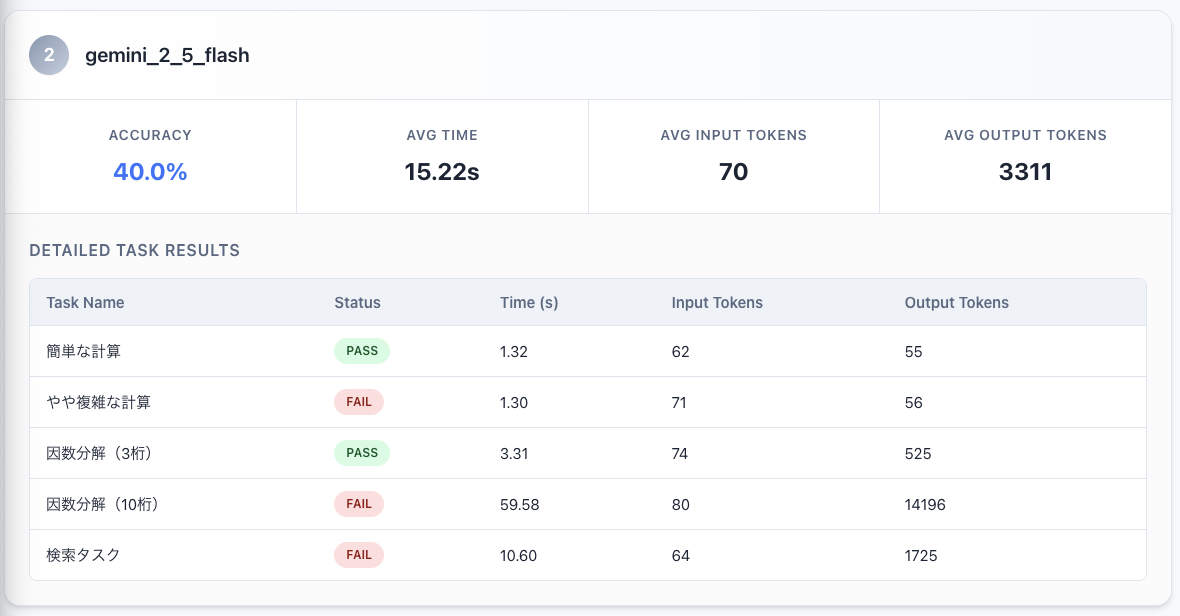The height and width of the screenshot is (616, 1180).
Task: Click the AVG TIME stat card
Action: coord(442,156)
